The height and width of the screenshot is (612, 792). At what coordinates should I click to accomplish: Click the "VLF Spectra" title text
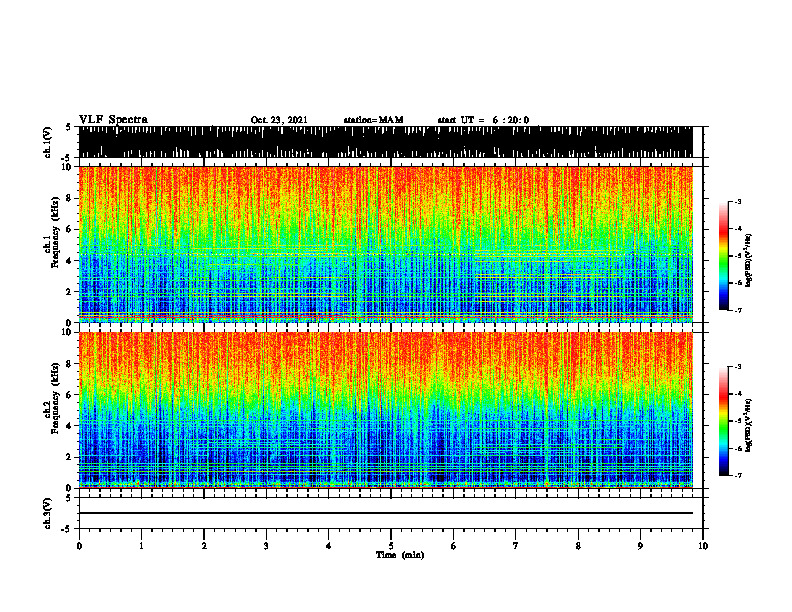coord(113,120)
